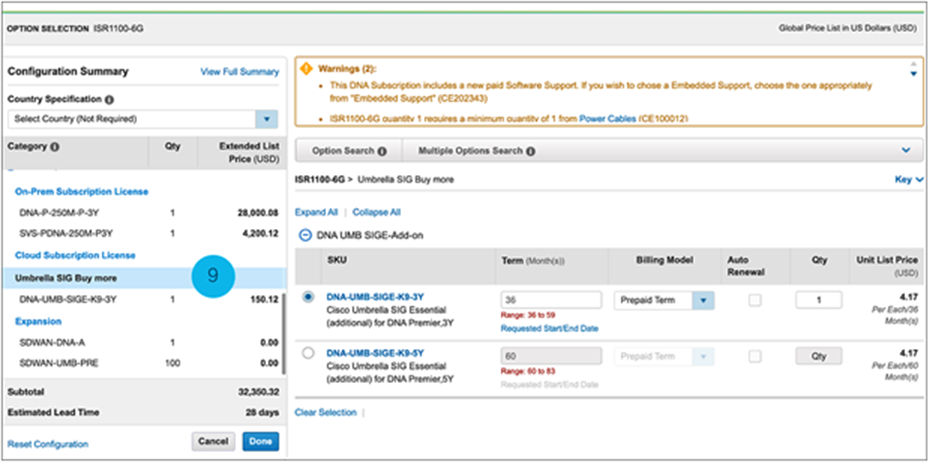Toggle Auto Renewal for DNA-UMB-SIGE-K9-3Y

coord(755,300)
